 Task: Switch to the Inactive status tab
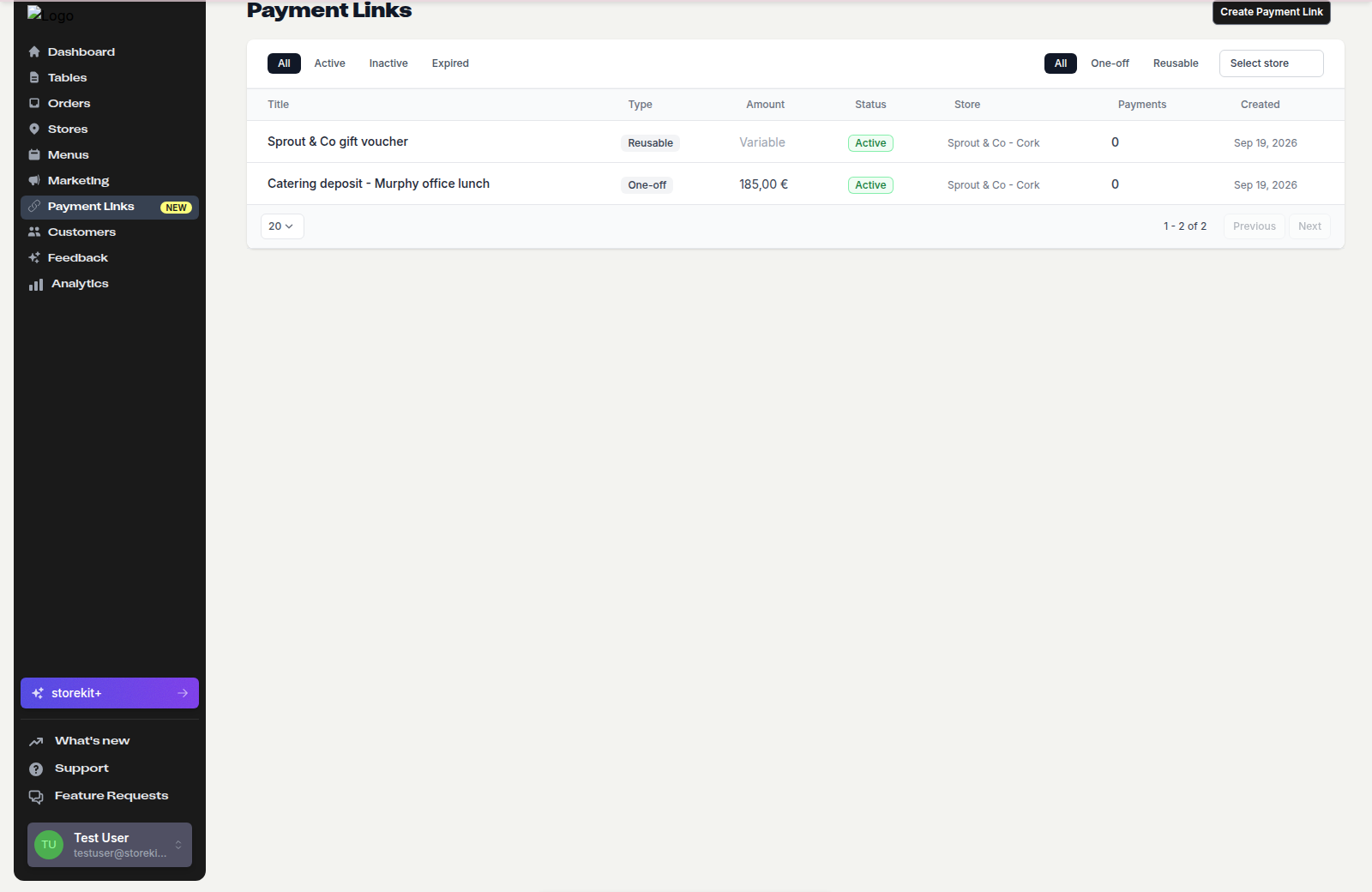coord(388,63)
